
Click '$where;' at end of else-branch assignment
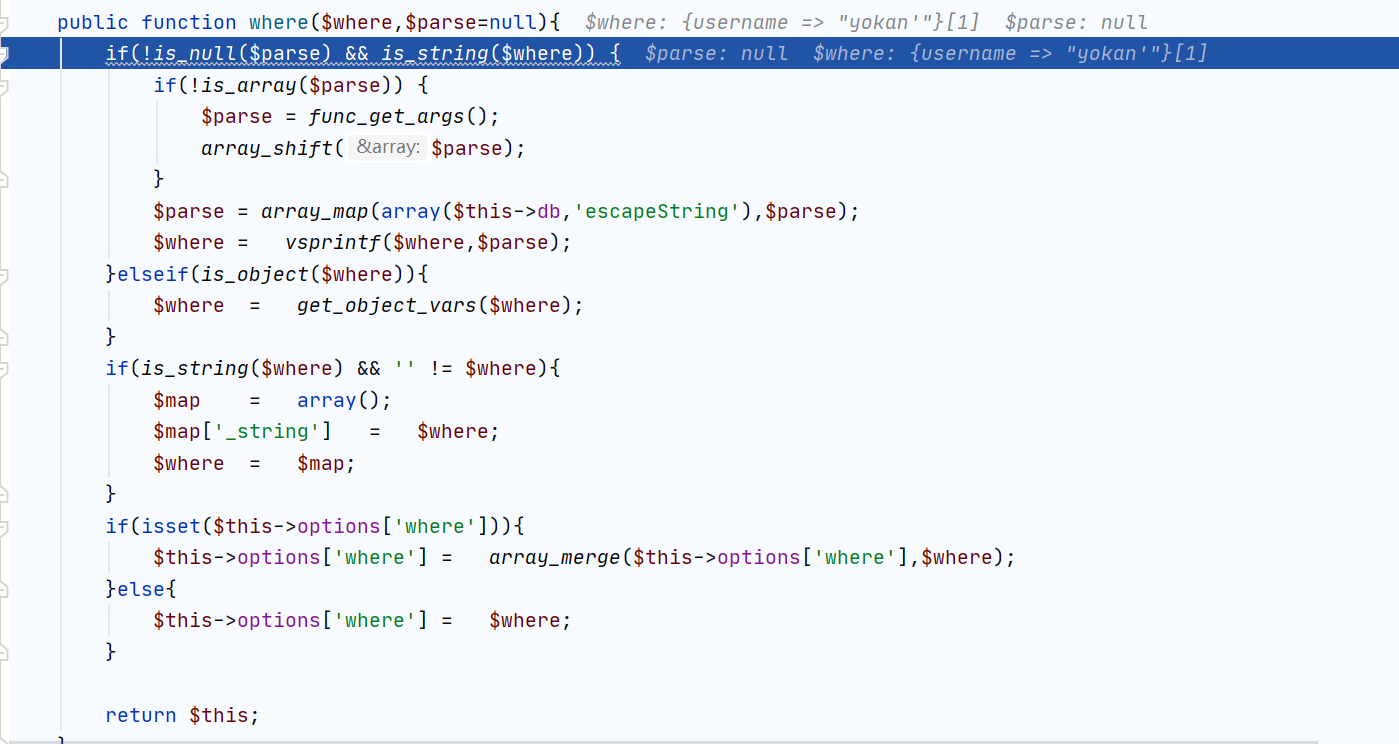(530, 620)
